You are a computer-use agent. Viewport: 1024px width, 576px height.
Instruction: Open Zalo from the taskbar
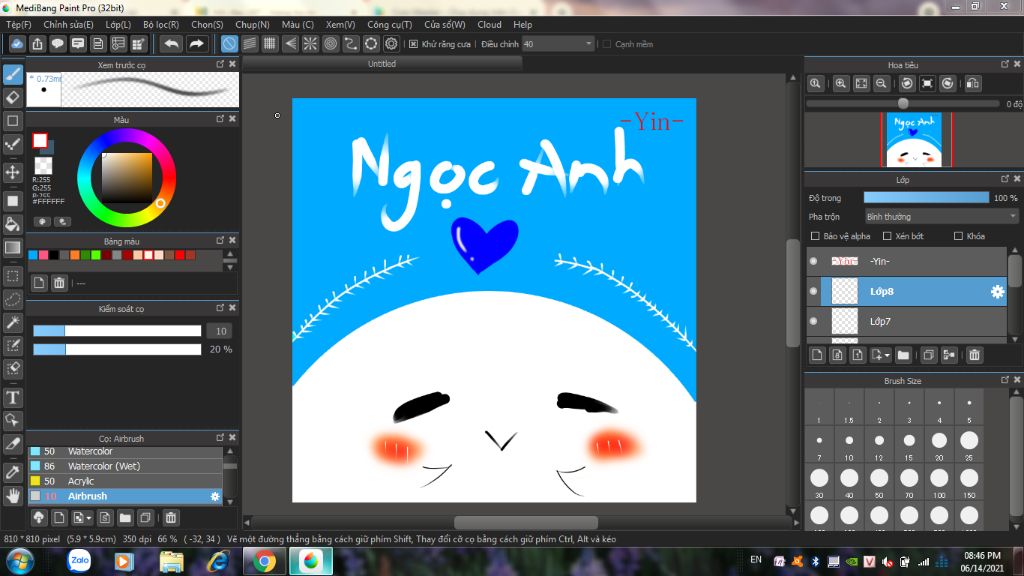click(x=79, y=561)
